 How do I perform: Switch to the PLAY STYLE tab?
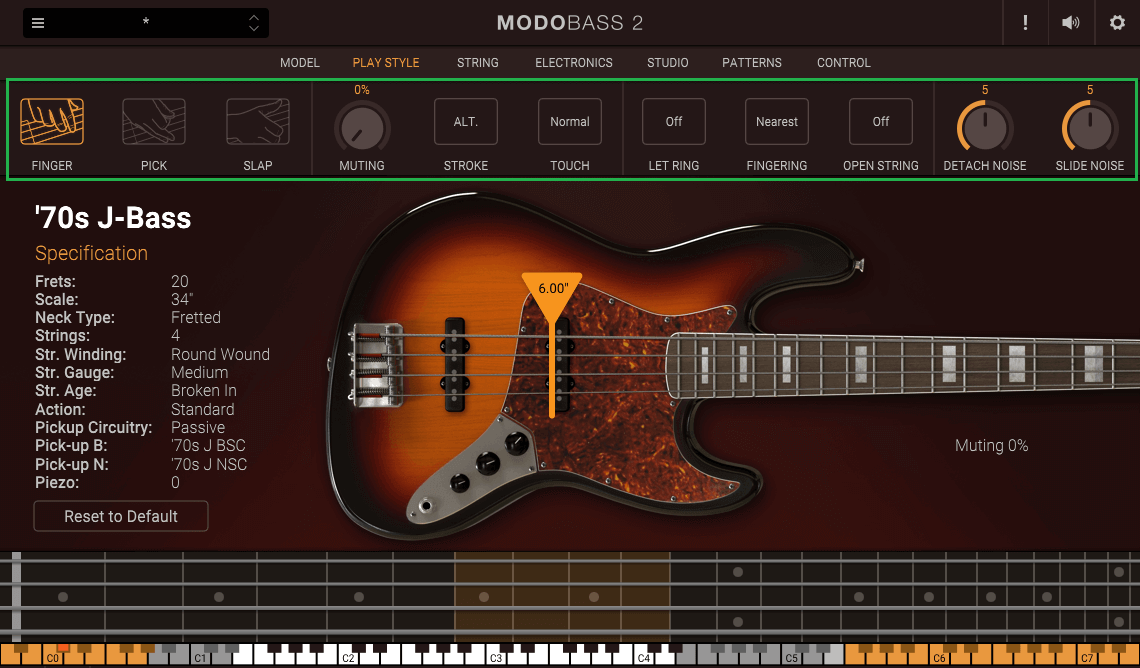(x=385, y=63)
